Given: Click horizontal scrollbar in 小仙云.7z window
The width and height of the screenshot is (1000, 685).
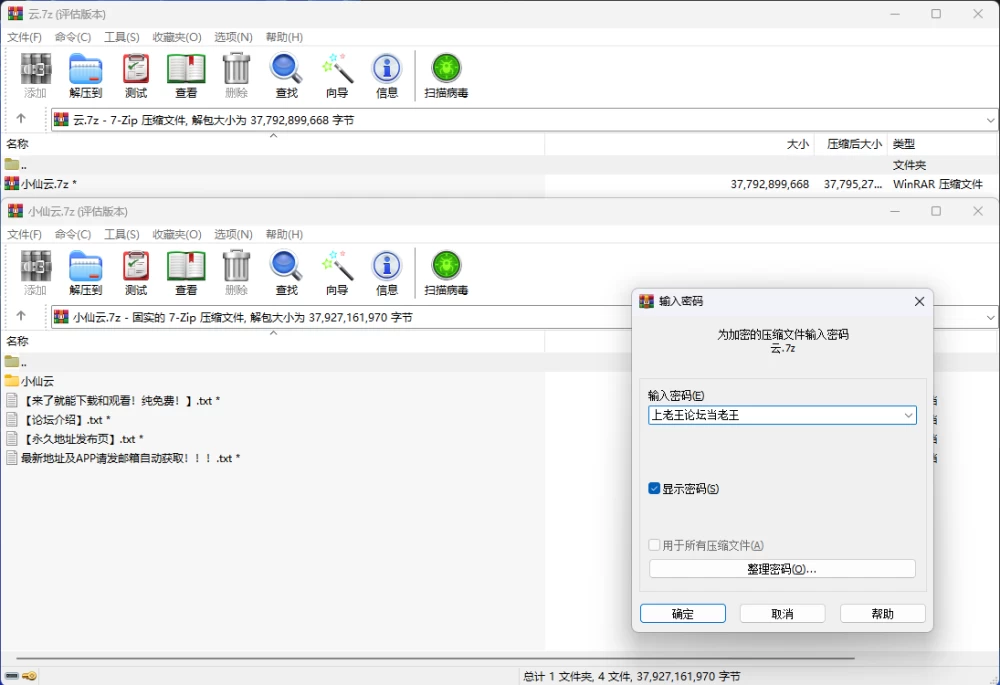Looking at the screenshot, I should 435,658.
